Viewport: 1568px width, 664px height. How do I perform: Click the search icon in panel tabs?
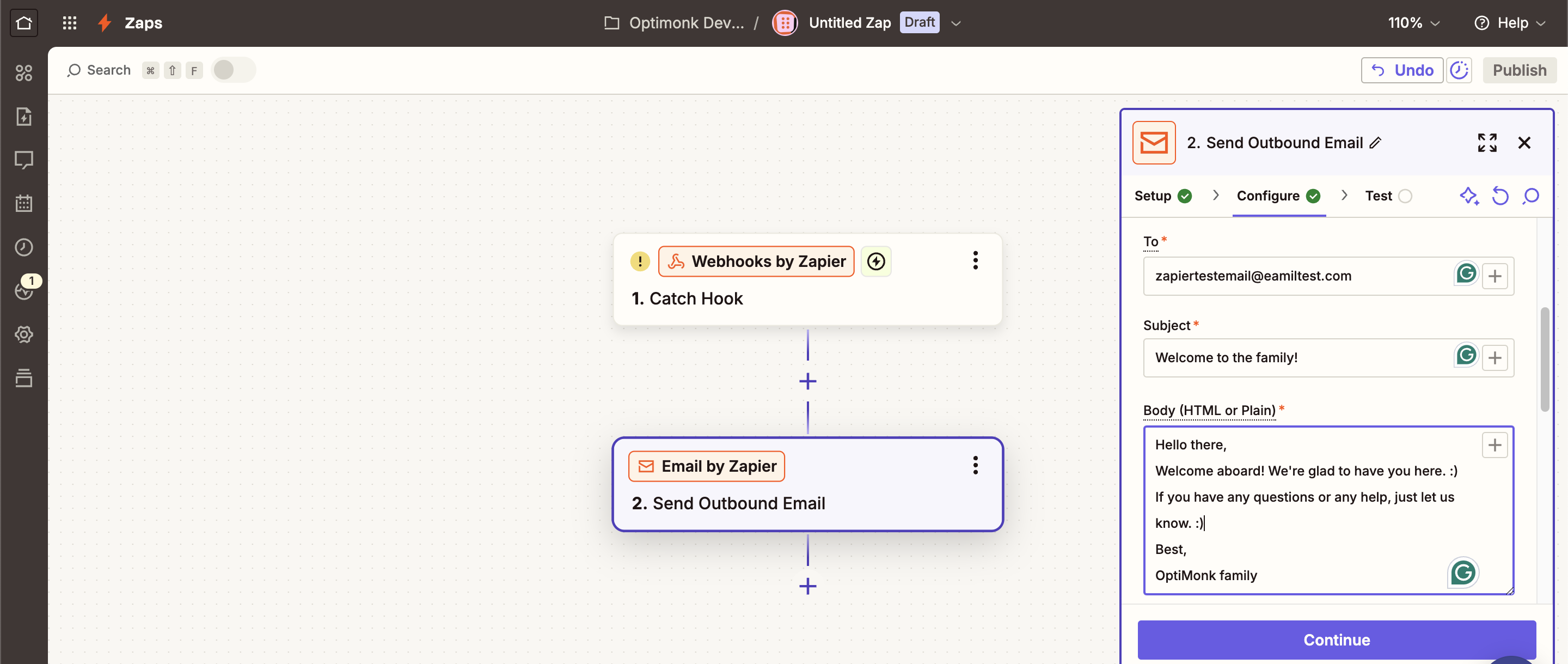1530,196
